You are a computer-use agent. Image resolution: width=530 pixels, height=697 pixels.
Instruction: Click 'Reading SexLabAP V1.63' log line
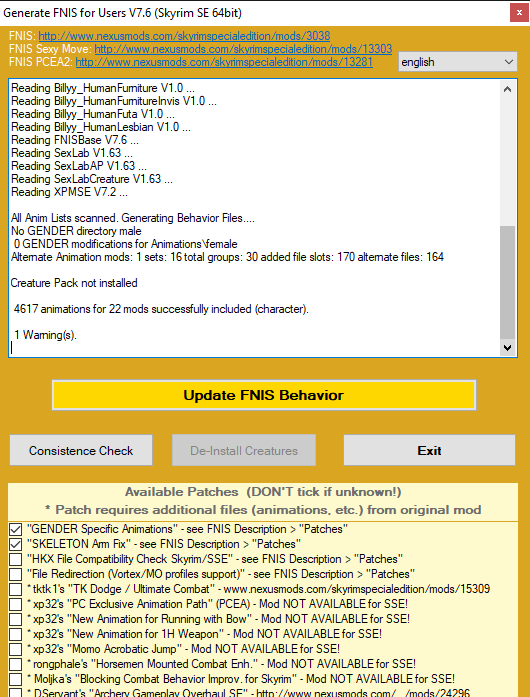click(x=79, y=166)
